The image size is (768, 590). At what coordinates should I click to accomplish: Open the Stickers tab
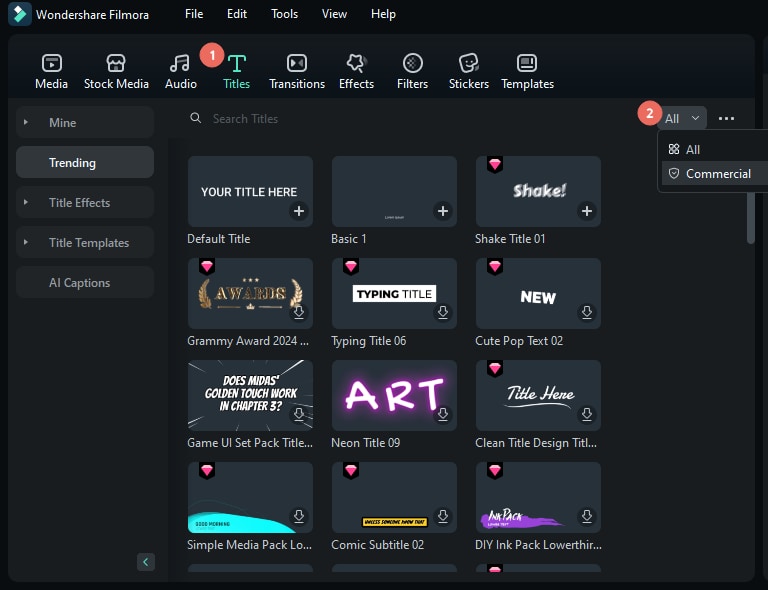(469, 71)
